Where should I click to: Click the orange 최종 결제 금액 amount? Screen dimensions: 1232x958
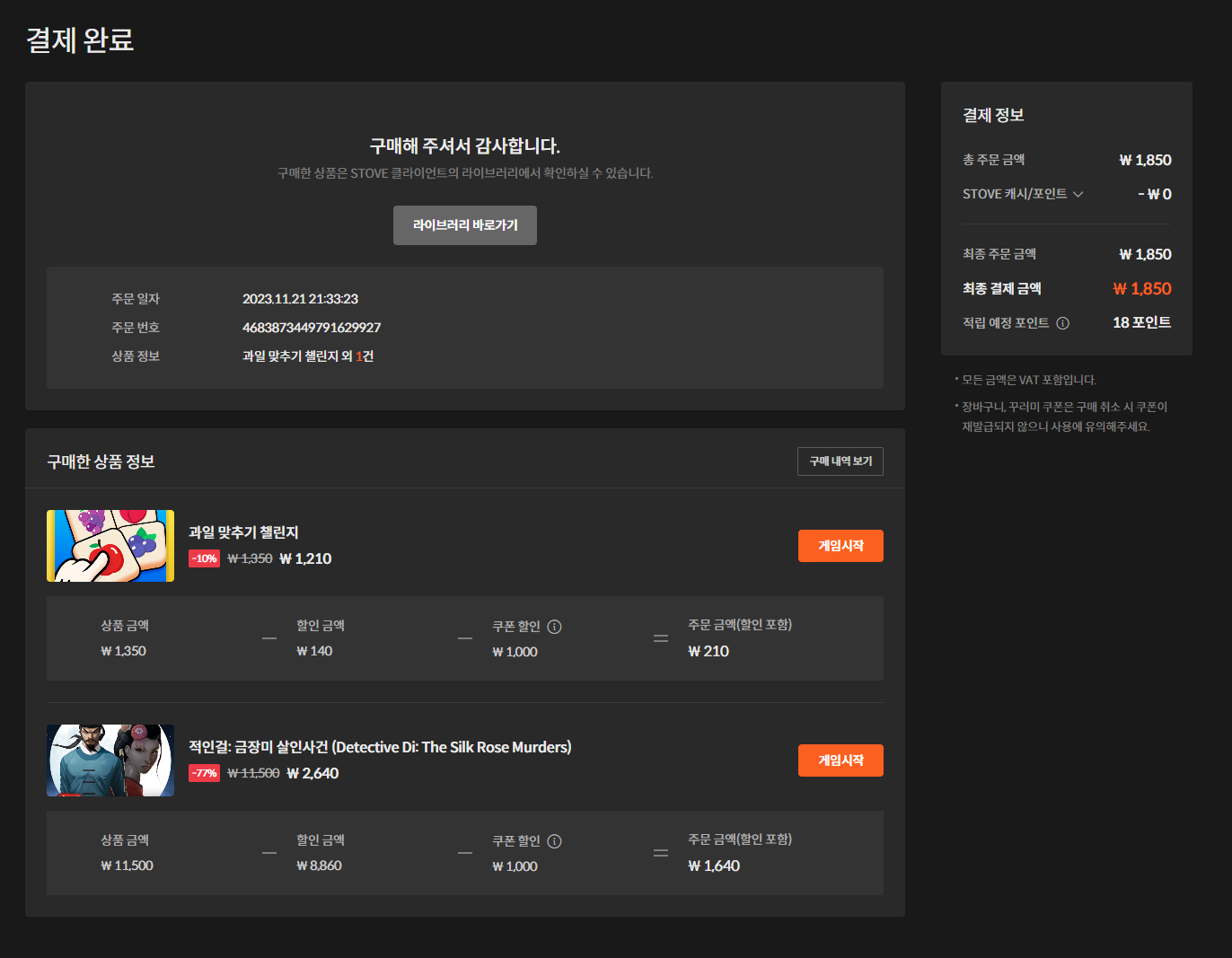(x=1141, y=289)
